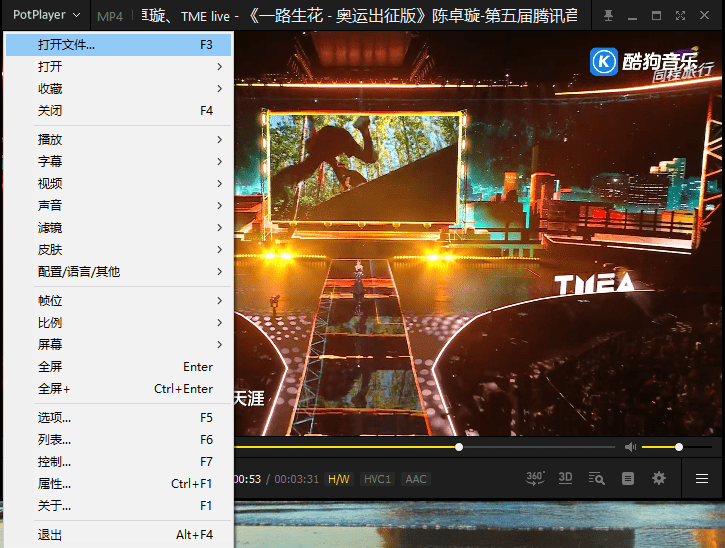Image resolution: width=725 pixels, height=548 pixels.
Task: Select 全屏+ Ctrl+Enter menu item
Action: pos(118,389)
